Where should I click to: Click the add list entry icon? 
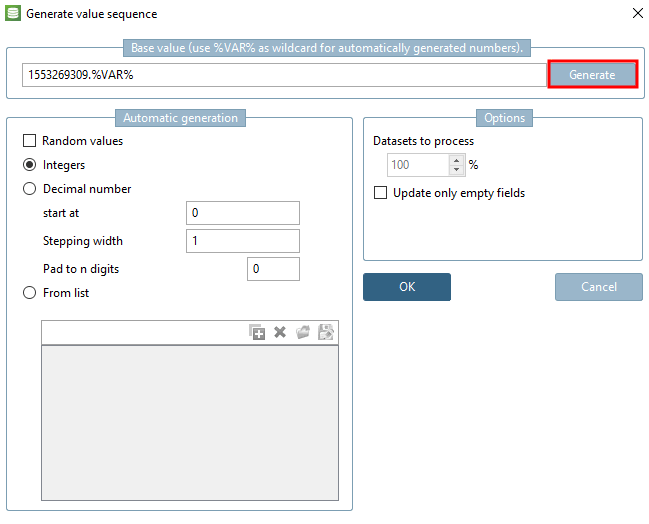pyautogui.click(x=258, y=333)
